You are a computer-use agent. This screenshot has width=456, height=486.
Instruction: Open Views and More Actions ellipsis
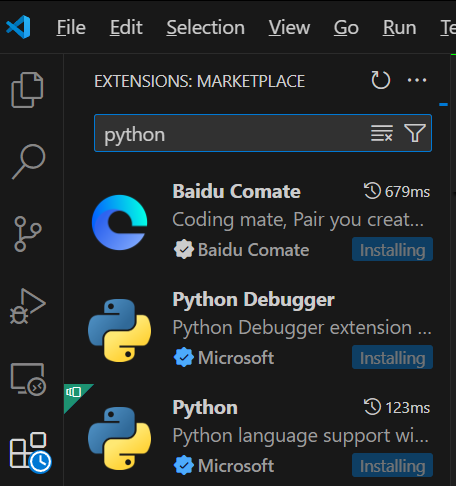pyautogui.click(x=417, y=80)
